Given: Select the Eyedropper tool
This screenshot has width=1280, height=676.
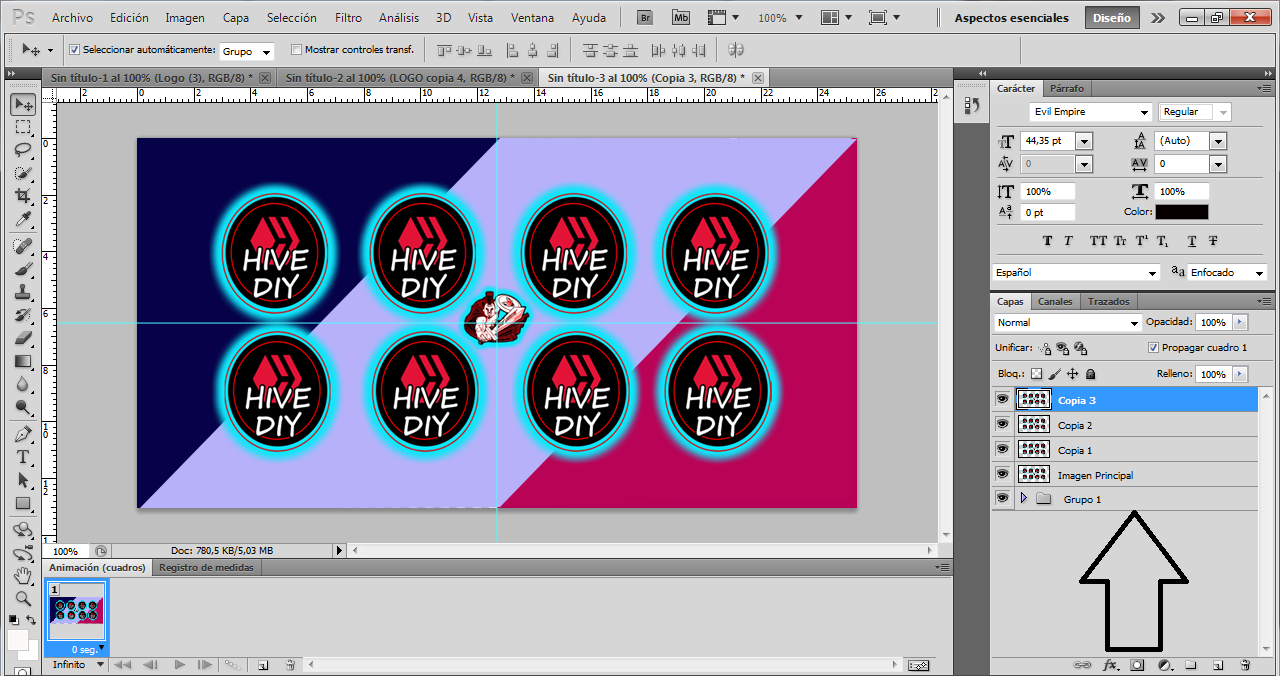Looking at the screenshot, I should (x=23, y=219).
